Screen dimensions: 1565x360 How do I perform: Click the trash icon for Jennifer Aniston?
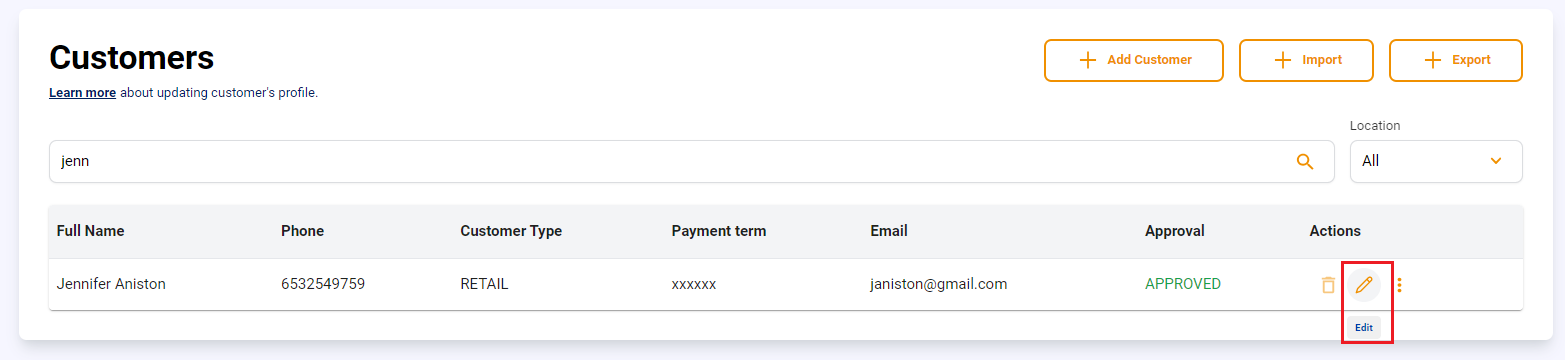click(1328, 285)
